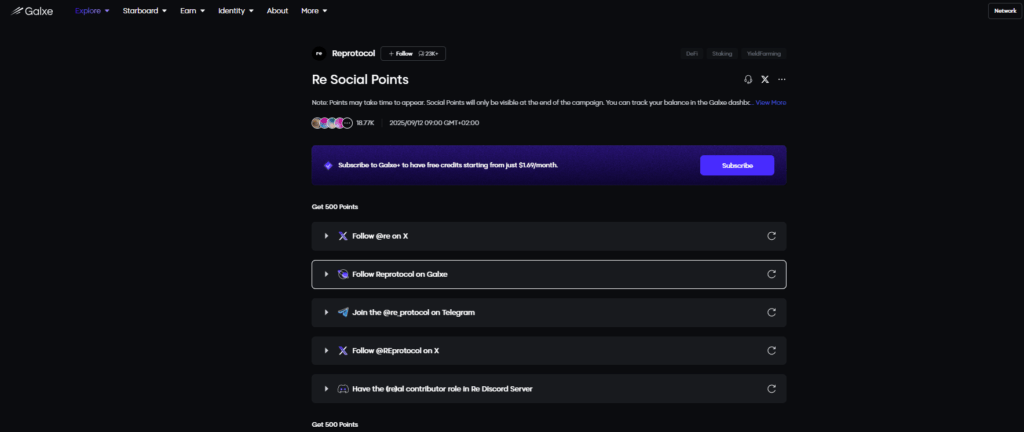Image resolution: width=1024 pixels, height=432 pixels.
Task: Expand the "Join the @re_protocol on Telegram" task
Action: click(326, 312)
